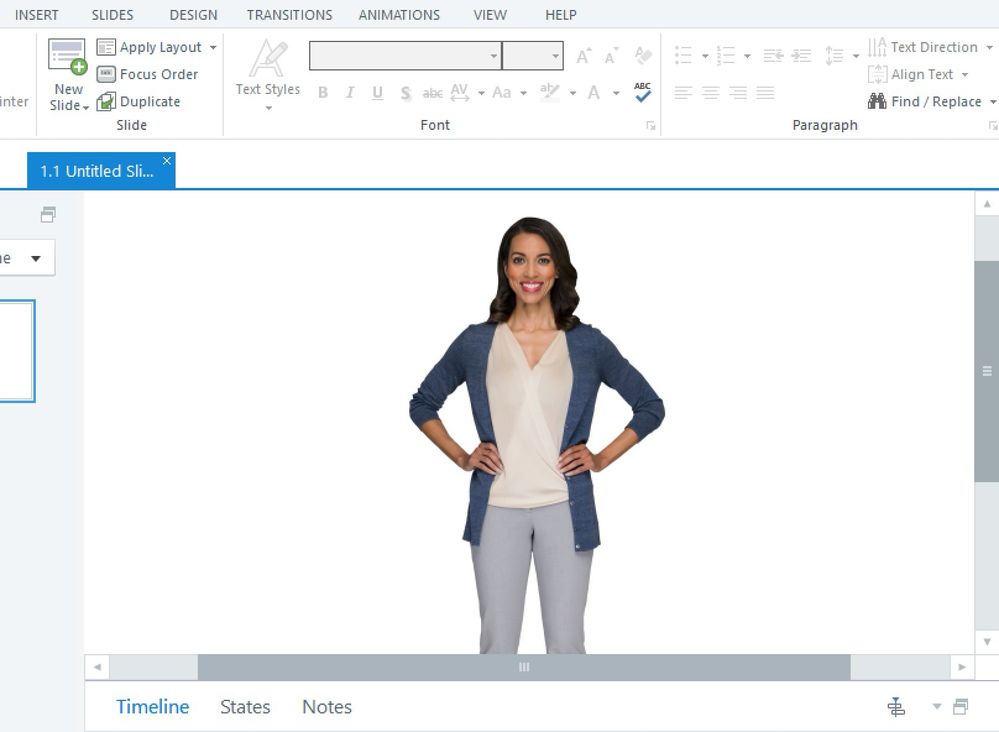The width and height of the screenshot is (999, 732).
Task: Click the Justify text alignment icon
Action: click(765, 93)
